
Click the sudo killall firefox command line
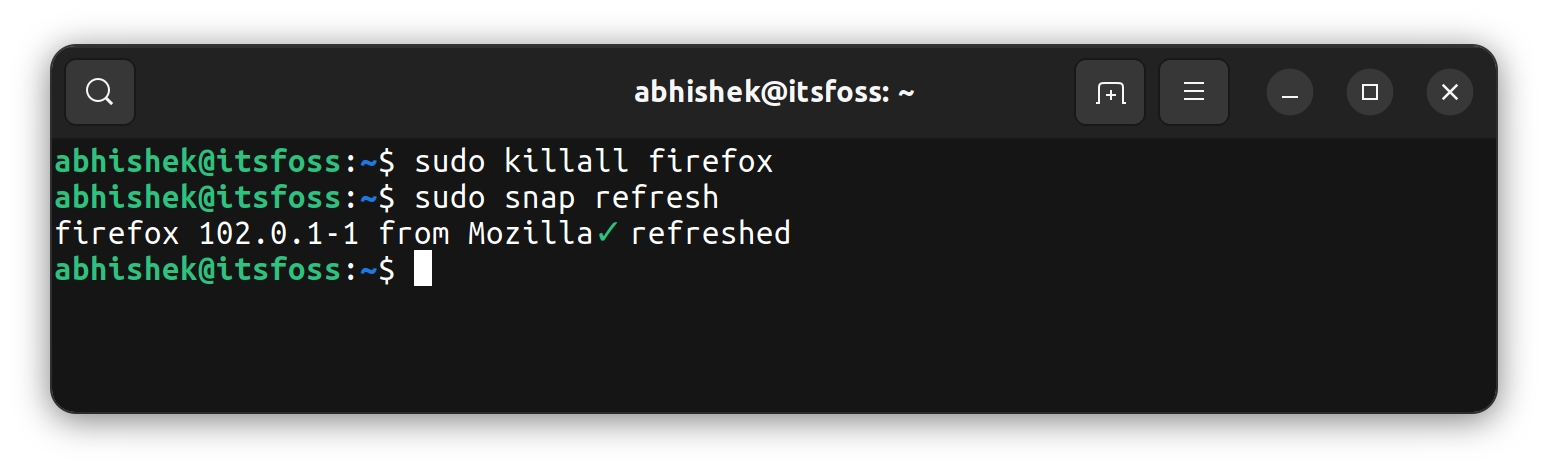[x=593, y=161]
